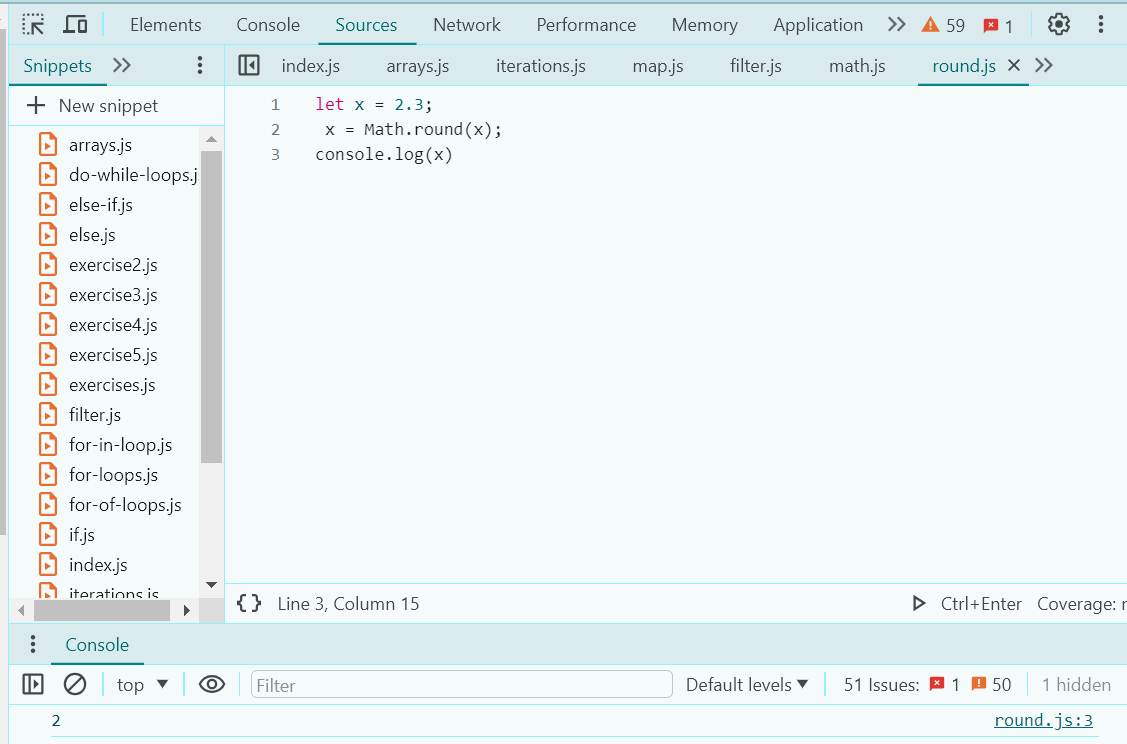The image size is (1127, 744).
Task: Open the Snippets pane three-dot menu
Action: point(199,64)
